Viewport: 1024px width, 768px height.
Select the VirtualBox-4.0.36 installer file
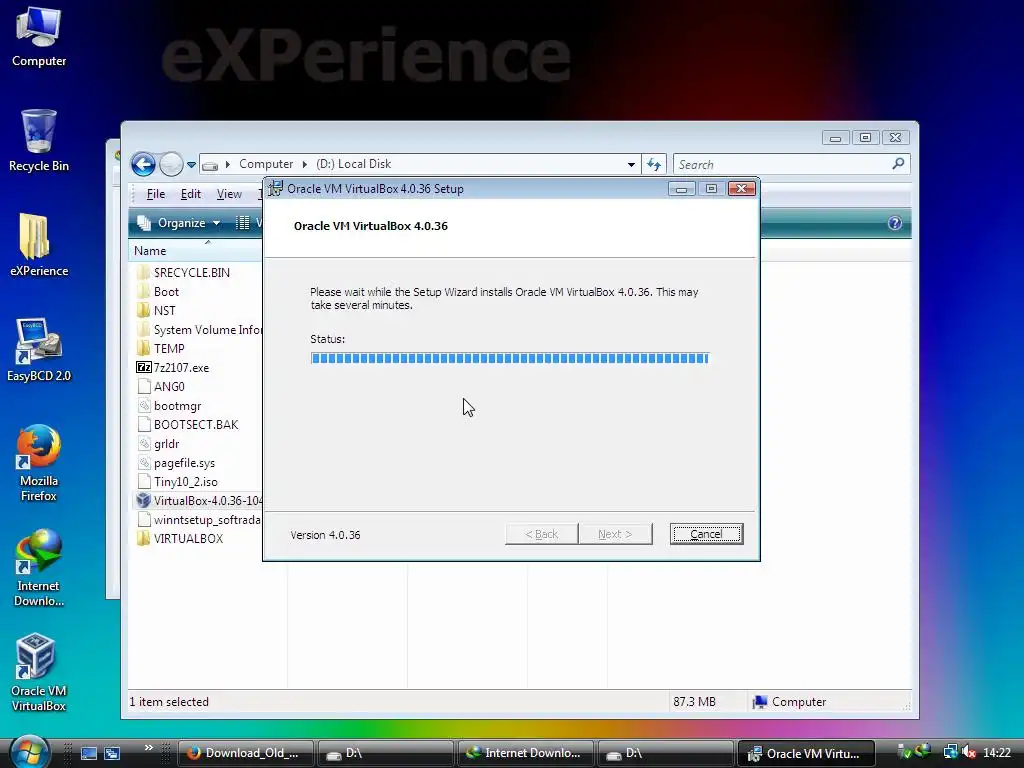(198, 501)
